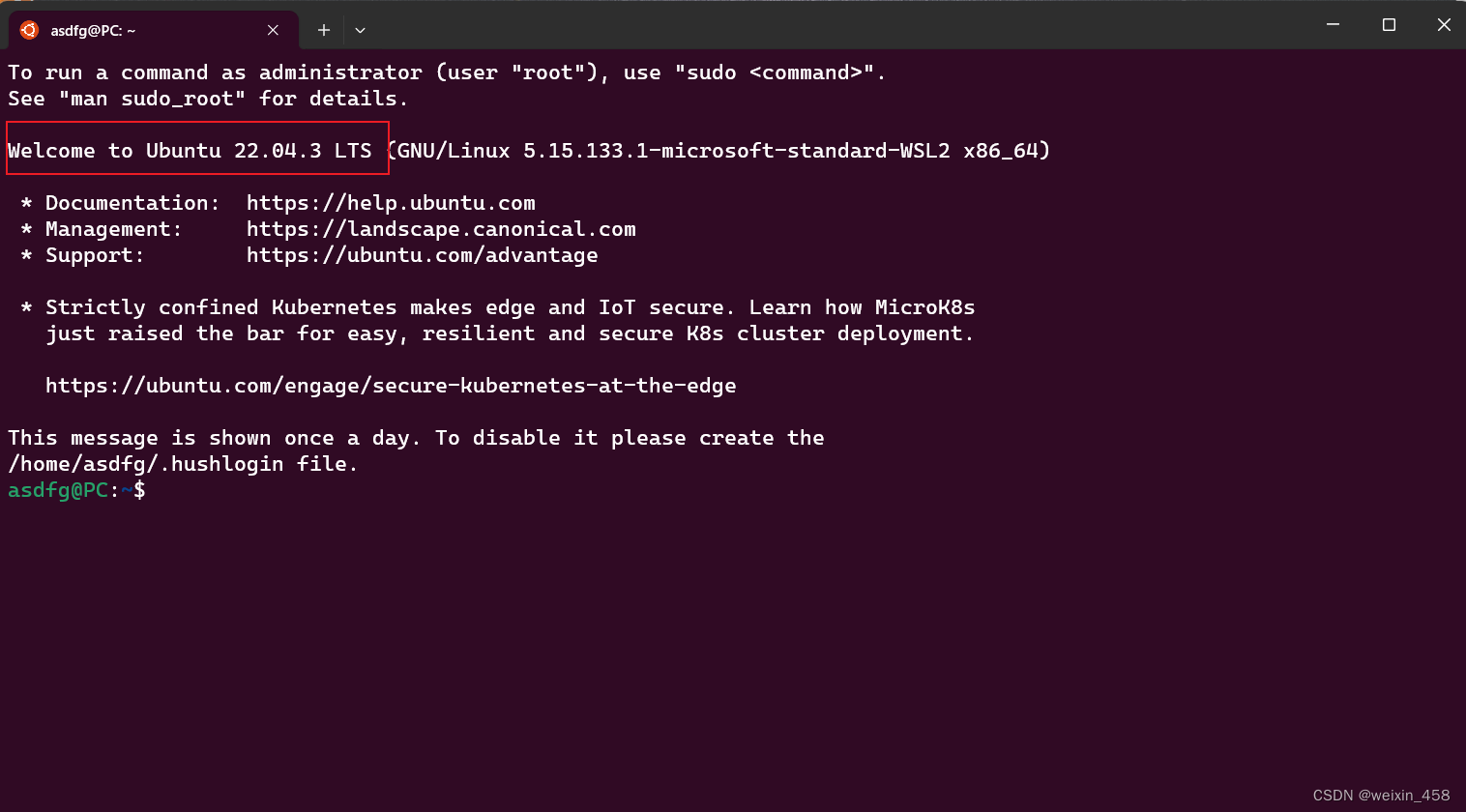Open the ubuntu.com/advantage support link

(x=422, y=255)
